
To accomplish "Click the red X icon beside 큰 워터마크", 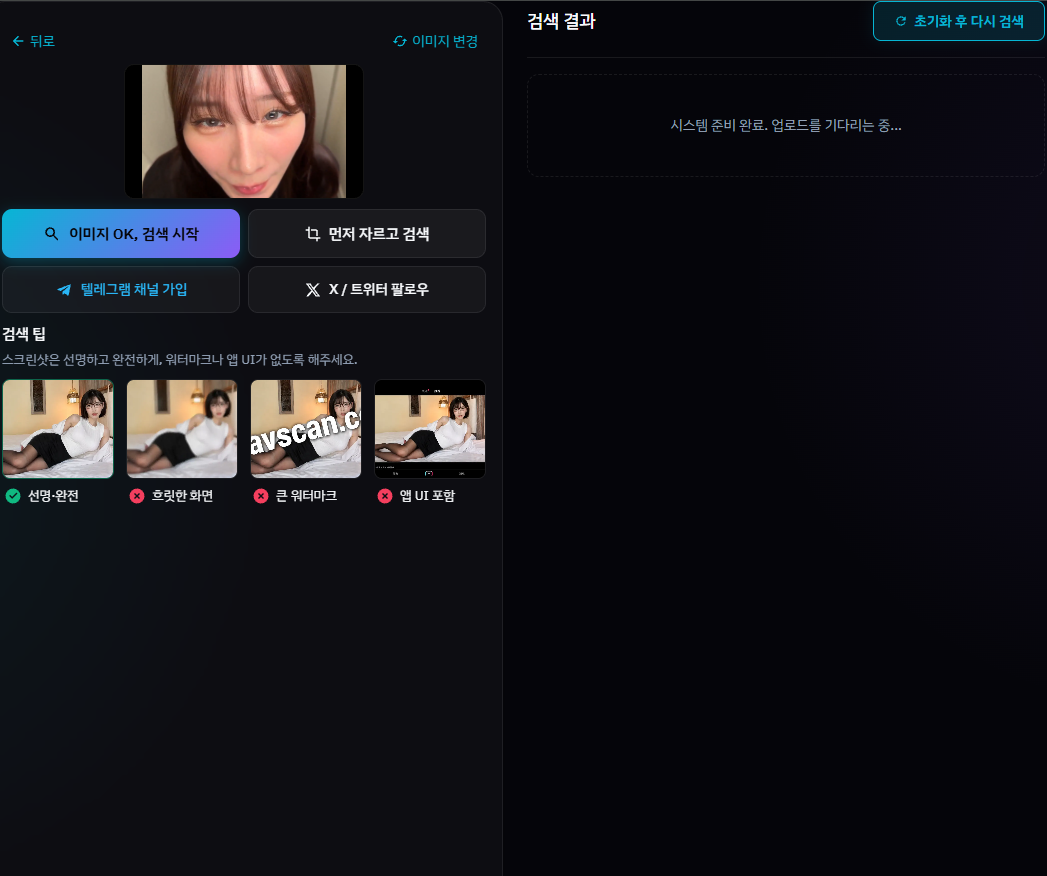I will pos(261,496).
